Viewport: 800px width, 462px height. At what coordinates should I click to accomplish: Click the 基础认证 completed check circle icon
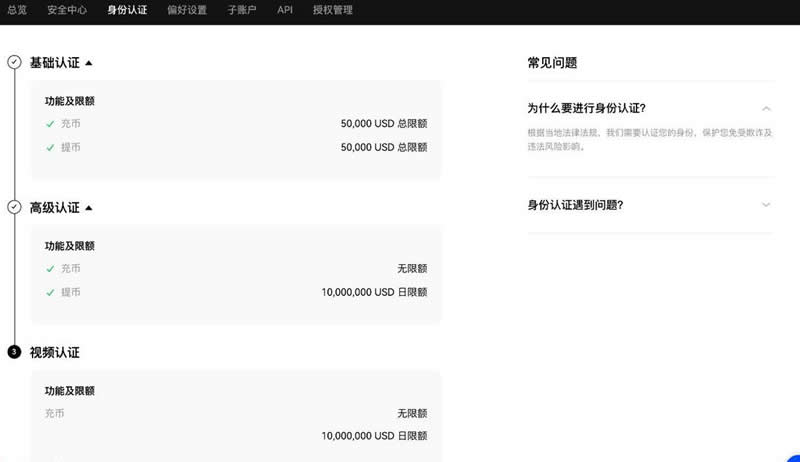(14, 62)
